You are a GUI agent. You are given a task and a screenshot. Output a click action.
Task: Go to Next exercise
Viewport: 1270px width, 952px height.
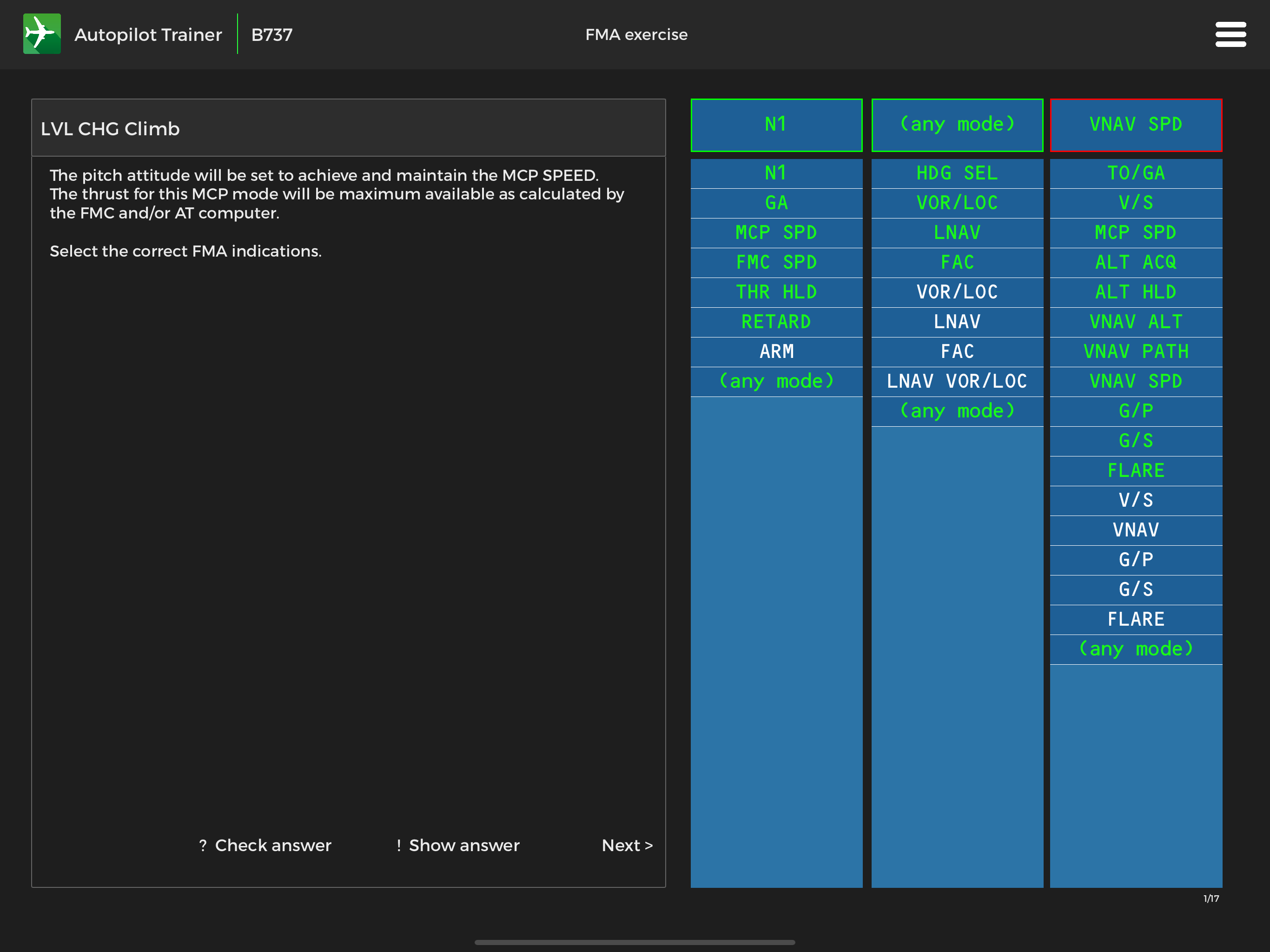tap(627, 845)
